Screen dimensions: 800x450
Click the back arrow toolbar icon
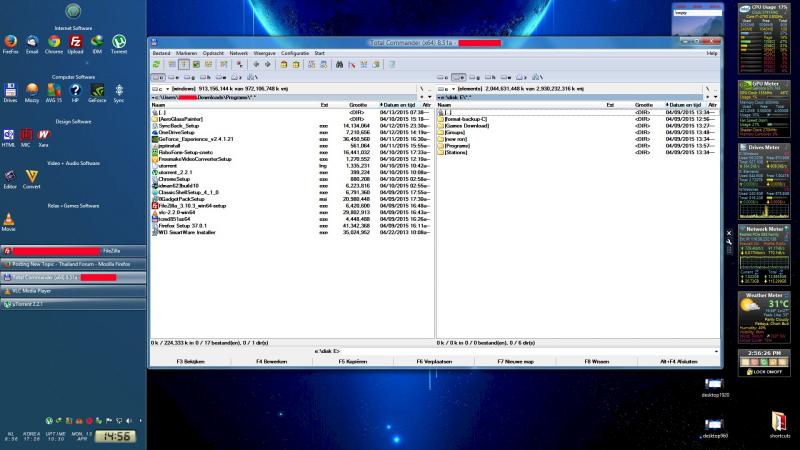tap(256, 65)
